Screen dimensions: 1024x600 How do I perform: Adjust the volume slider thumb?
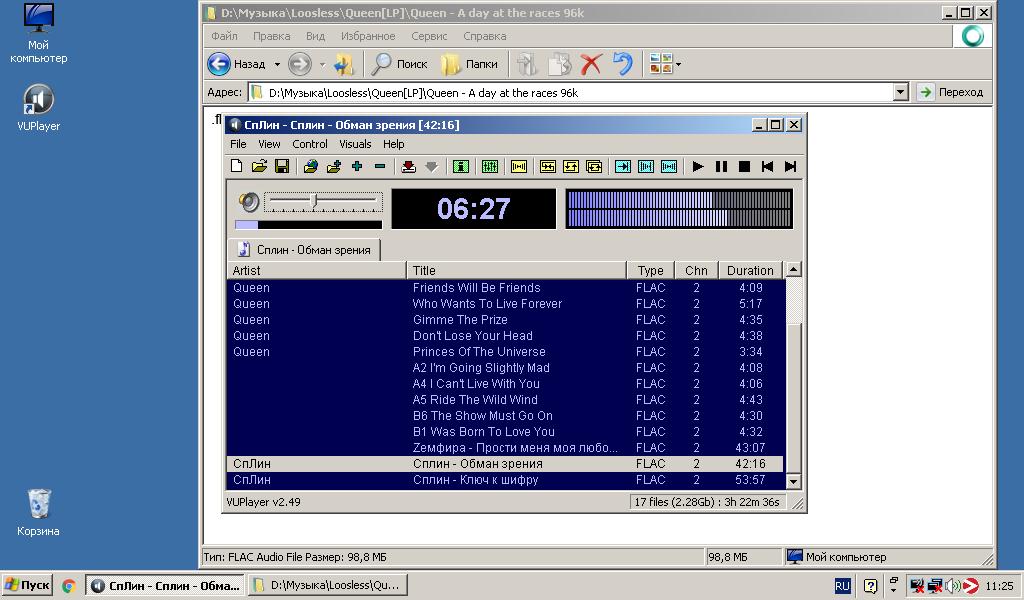tap(314, 201)
